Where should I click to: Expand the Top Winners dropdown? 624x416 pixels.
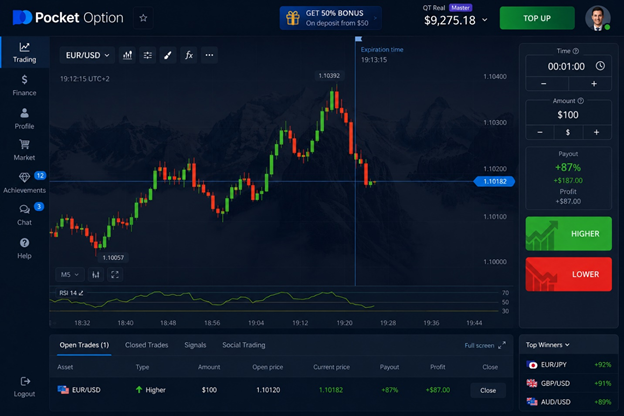click(548, 345)
